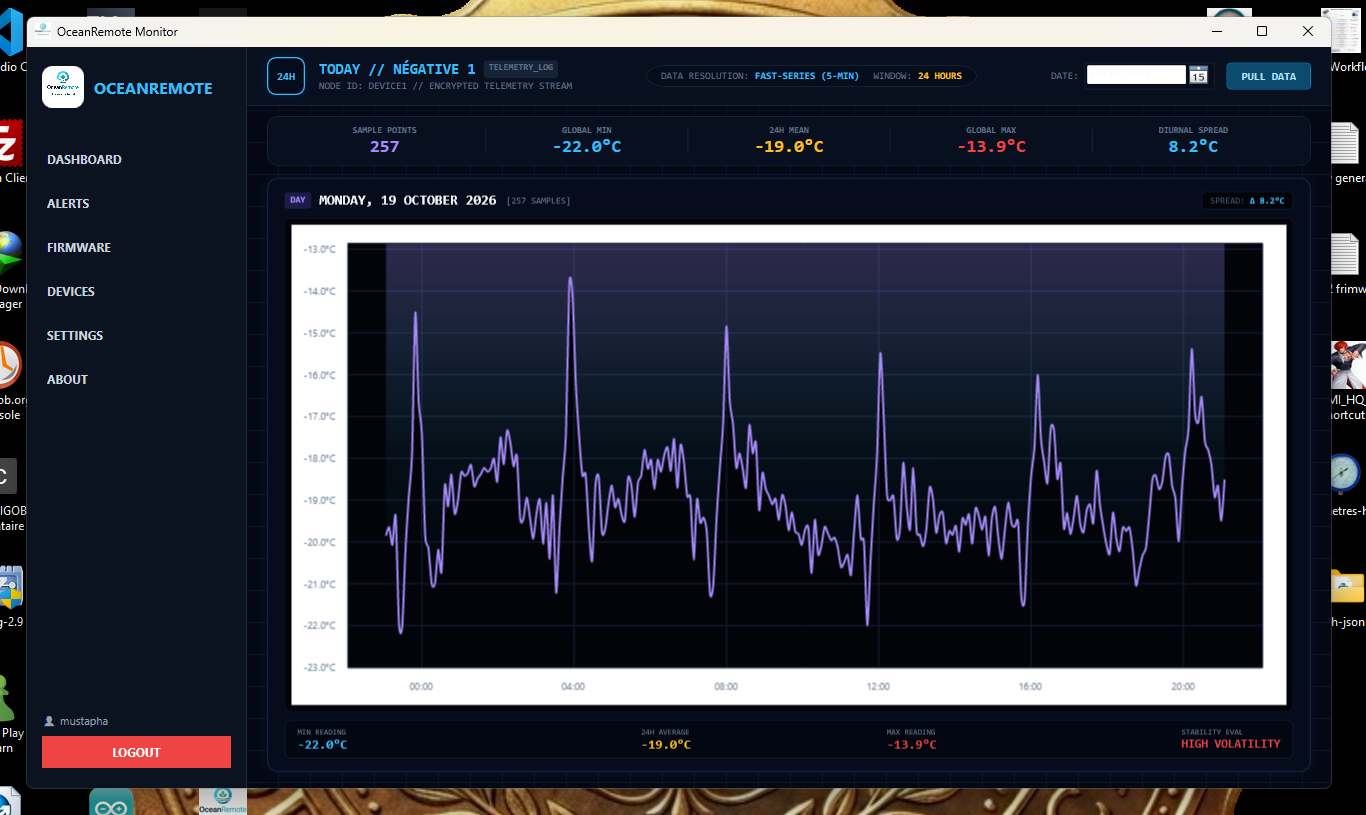This screenshot has width=1366, height=815.
Task: Click the OceanRemote logo in the sidebar
Action: (x=63, y=88)
